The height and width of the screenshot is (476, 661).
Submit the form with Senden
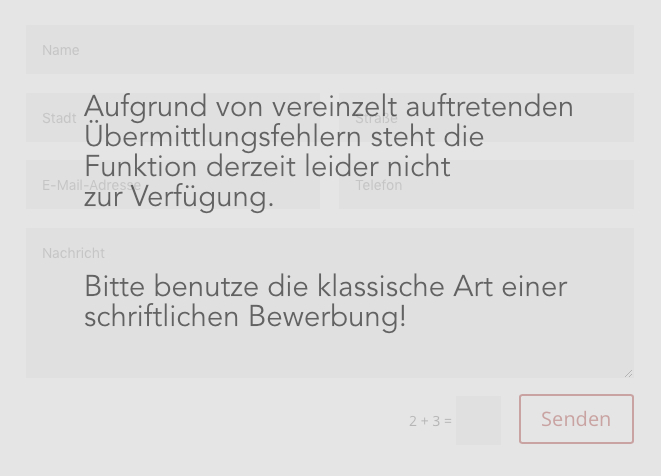coord(576,419)
